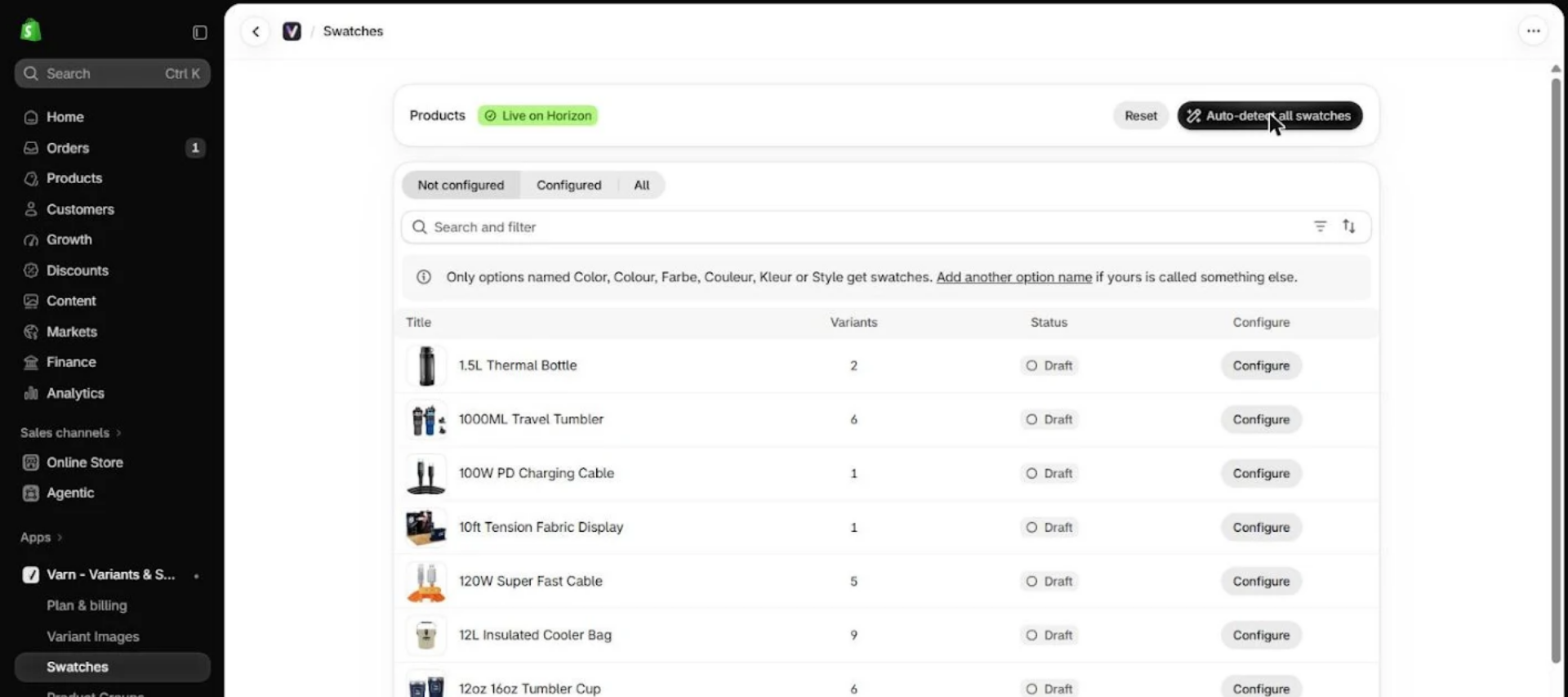Open Variant Images submenu item

pos(93,637)
